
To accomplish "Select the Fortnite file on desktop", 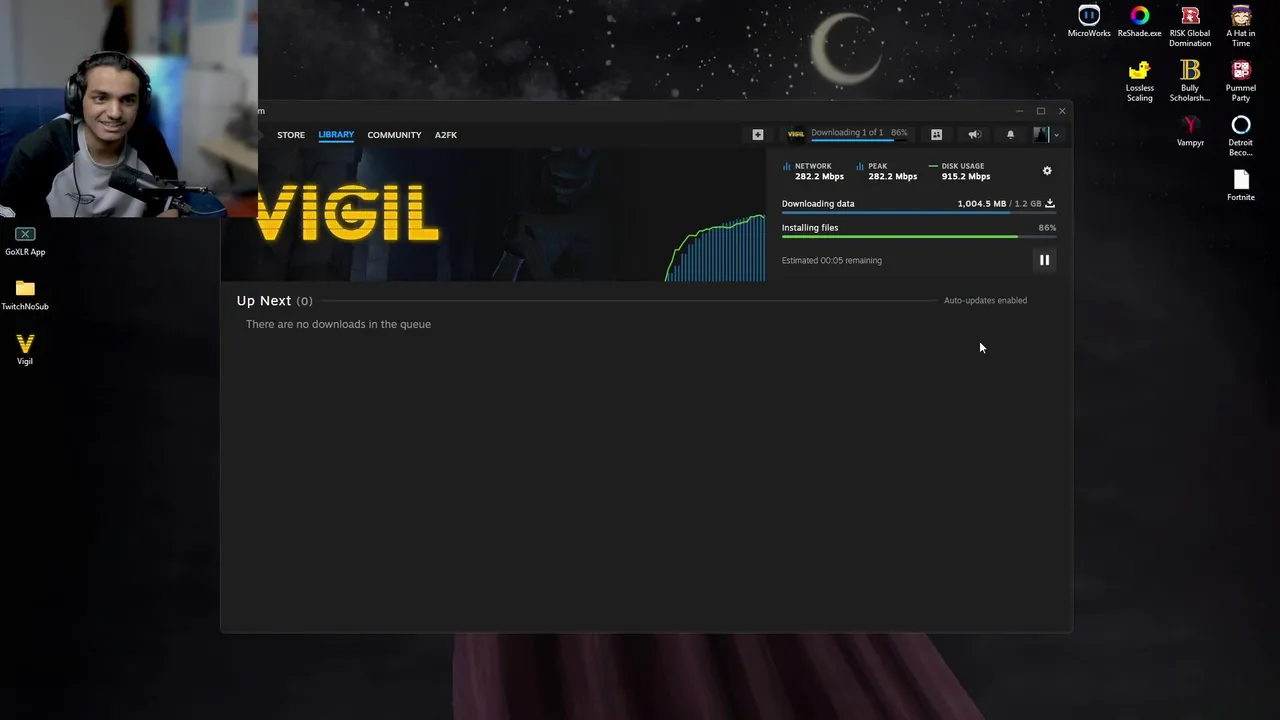I will pyautogui.click(x=1241, y=186).
